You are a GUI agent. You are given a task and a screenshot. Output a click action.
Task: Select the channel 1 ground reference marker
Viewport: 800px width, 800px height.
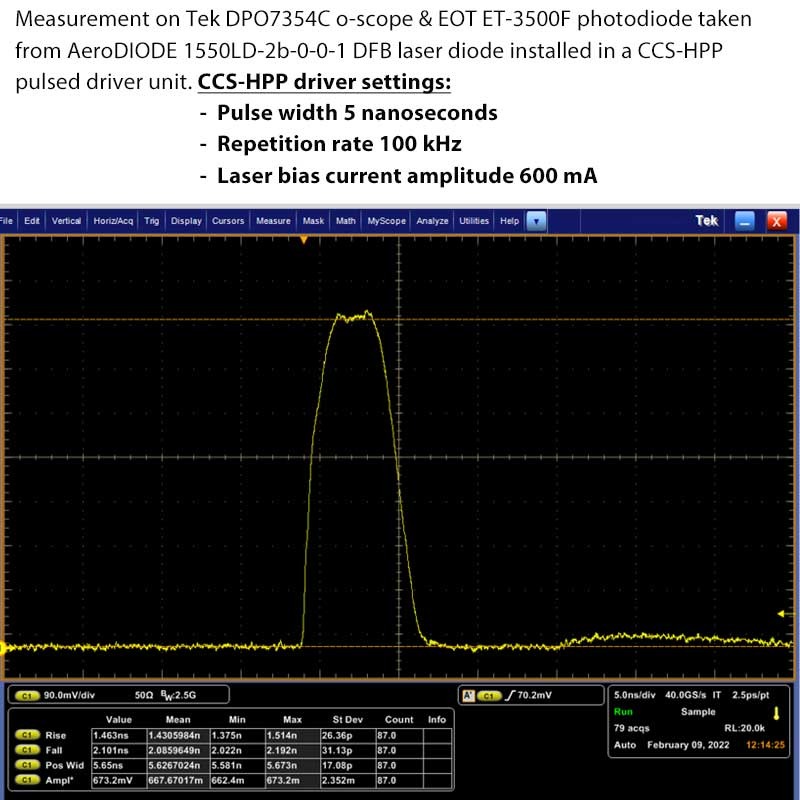tap(3, 648)
